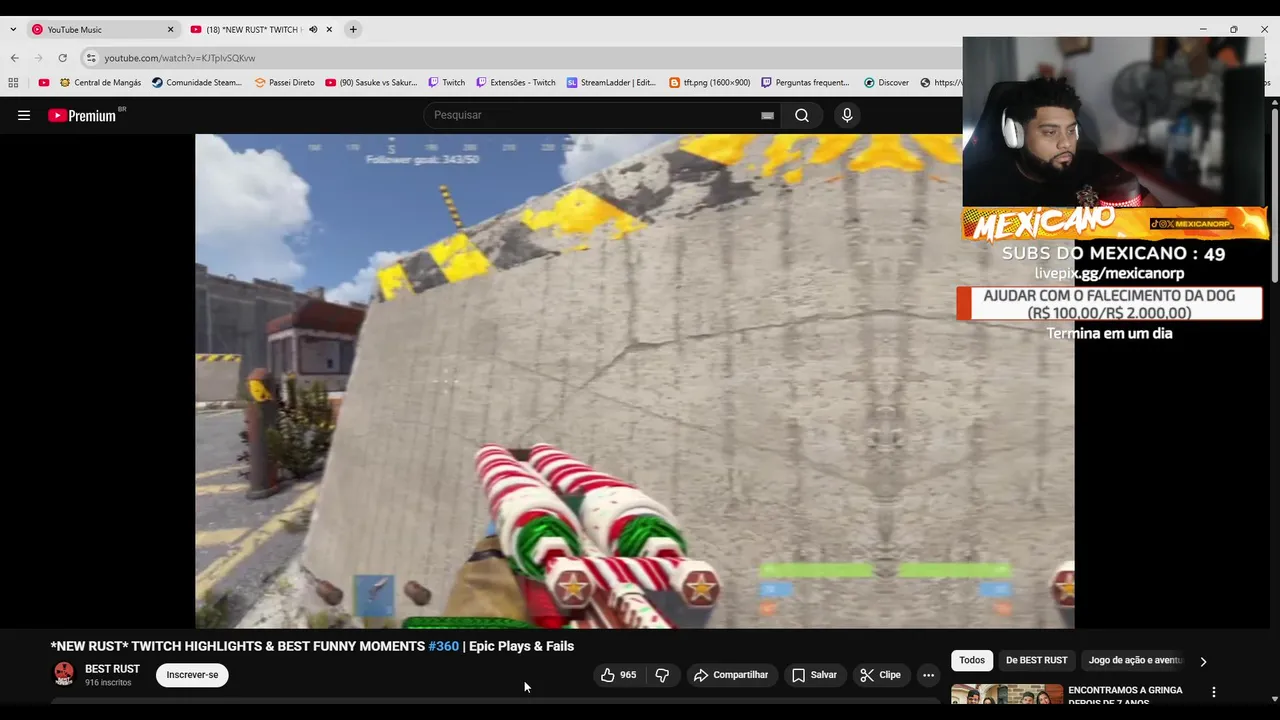Open the Extensões - Twitch bookmark
The width and height of the screenshot is (1280, 720).
coord(515,83)
